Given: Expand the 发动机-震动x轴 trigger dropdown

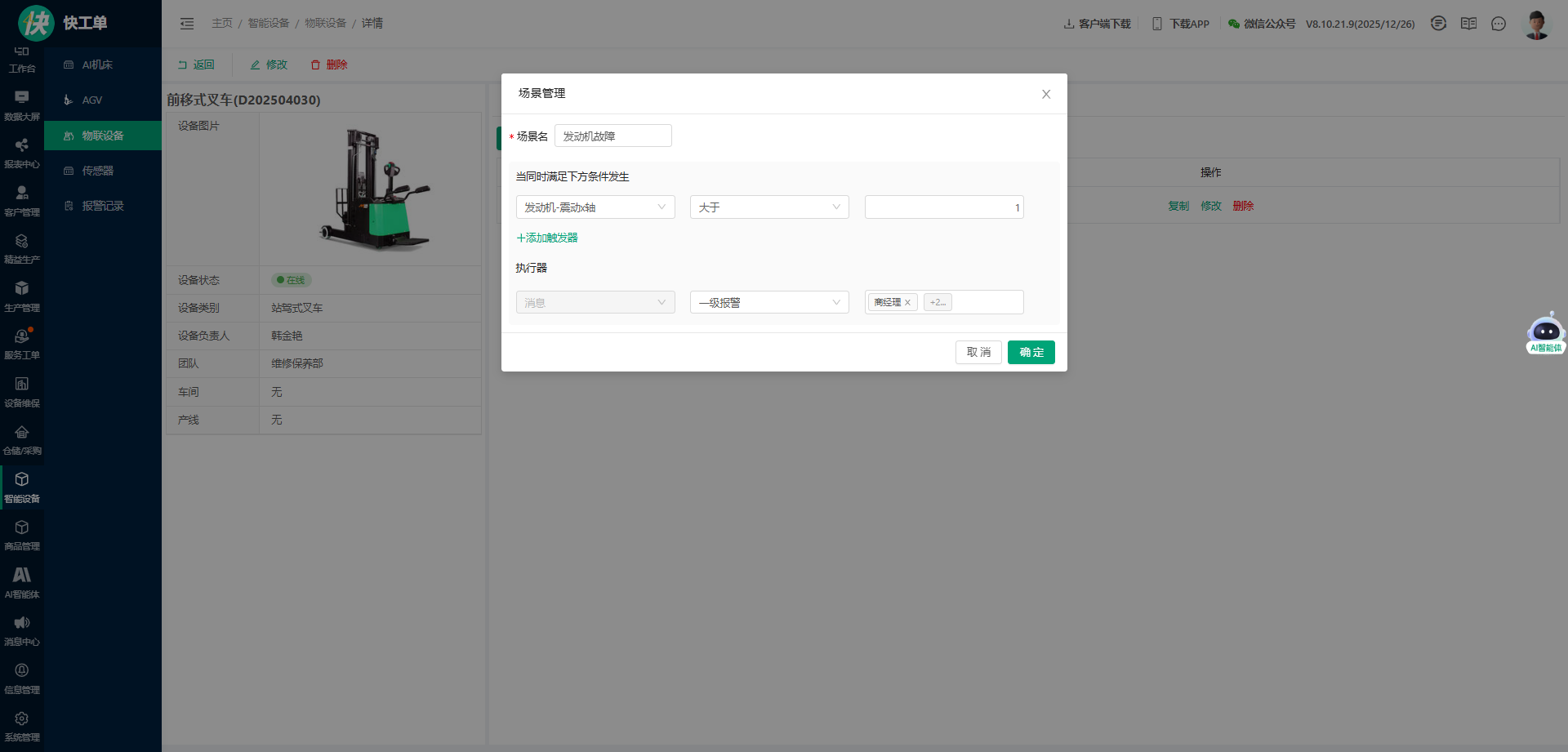Looking at the screenshot, I should [595, 207].
